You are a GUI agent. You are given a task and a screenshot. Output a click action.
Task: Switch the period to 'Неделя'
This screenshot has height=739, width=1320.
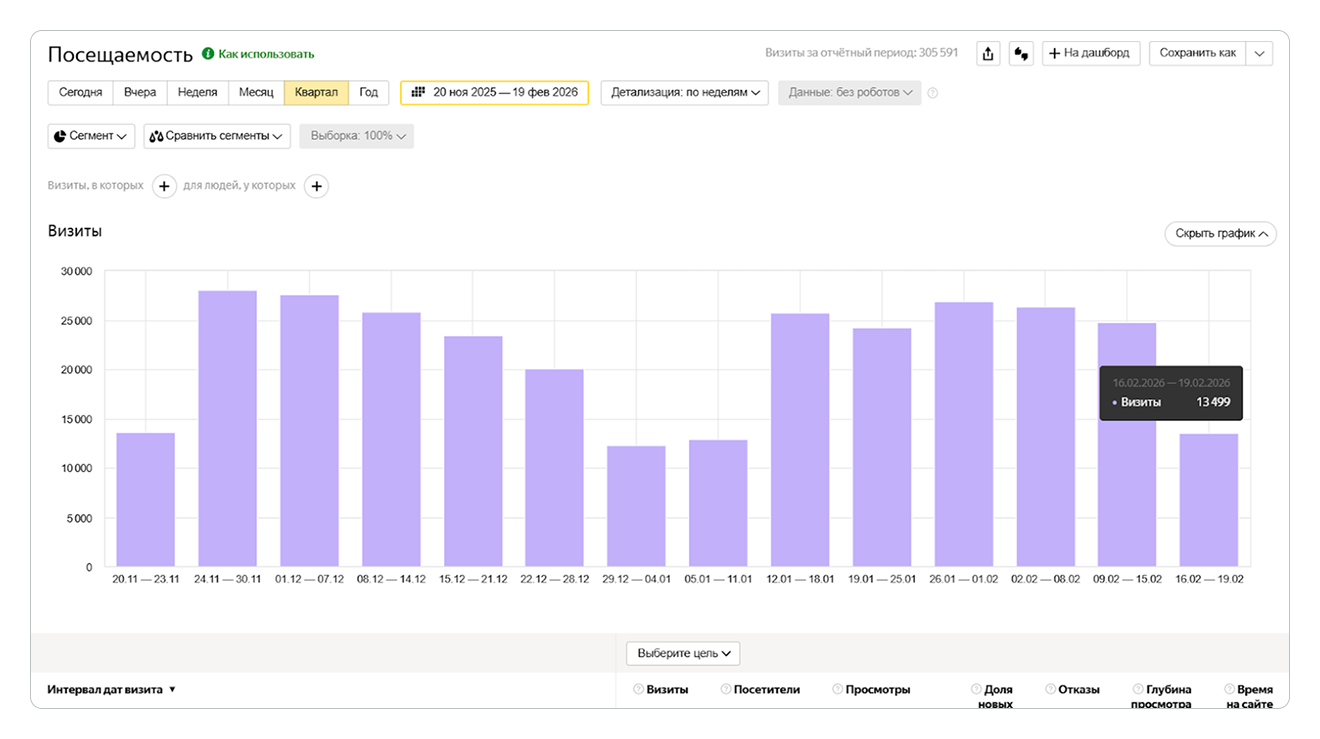(197, 93)
